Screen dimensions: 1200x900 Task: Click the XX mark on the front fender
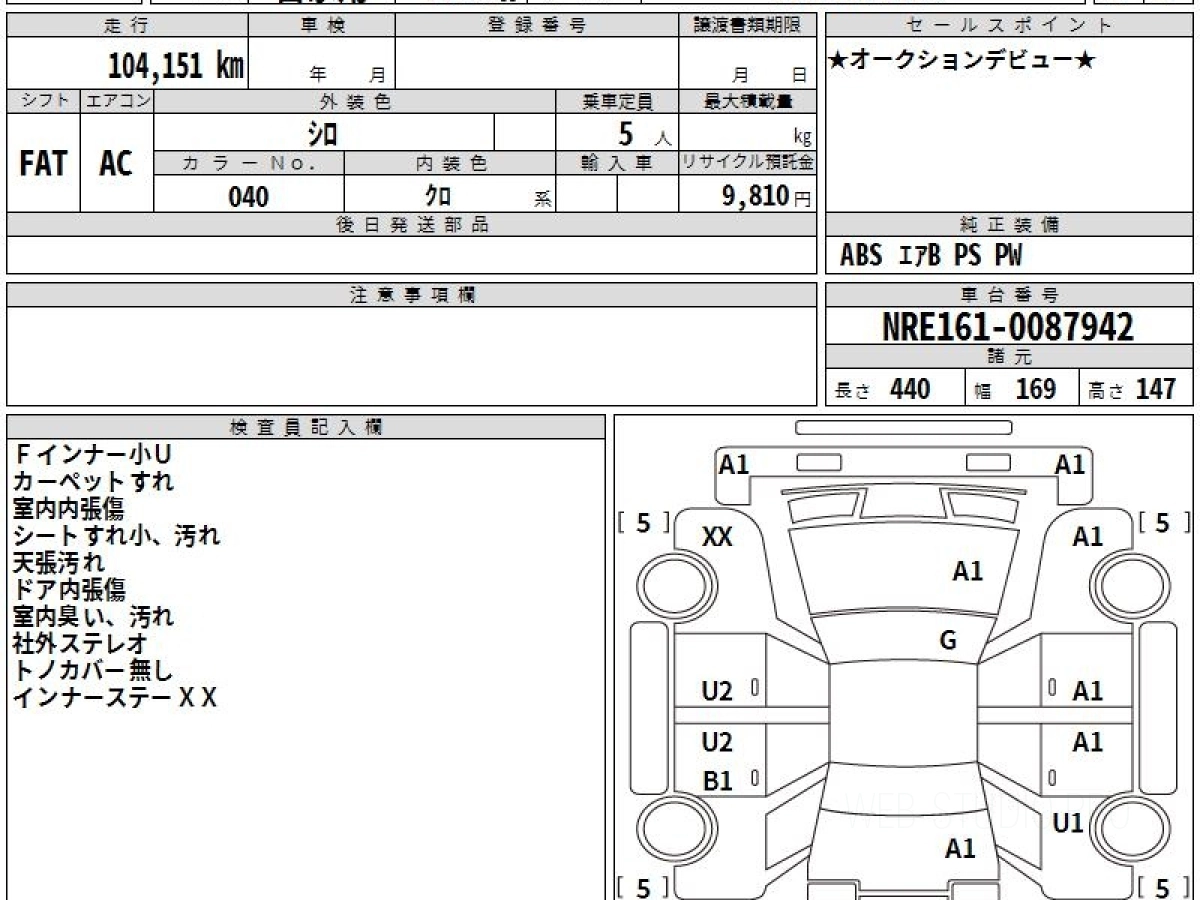click(x=717, y=537)
